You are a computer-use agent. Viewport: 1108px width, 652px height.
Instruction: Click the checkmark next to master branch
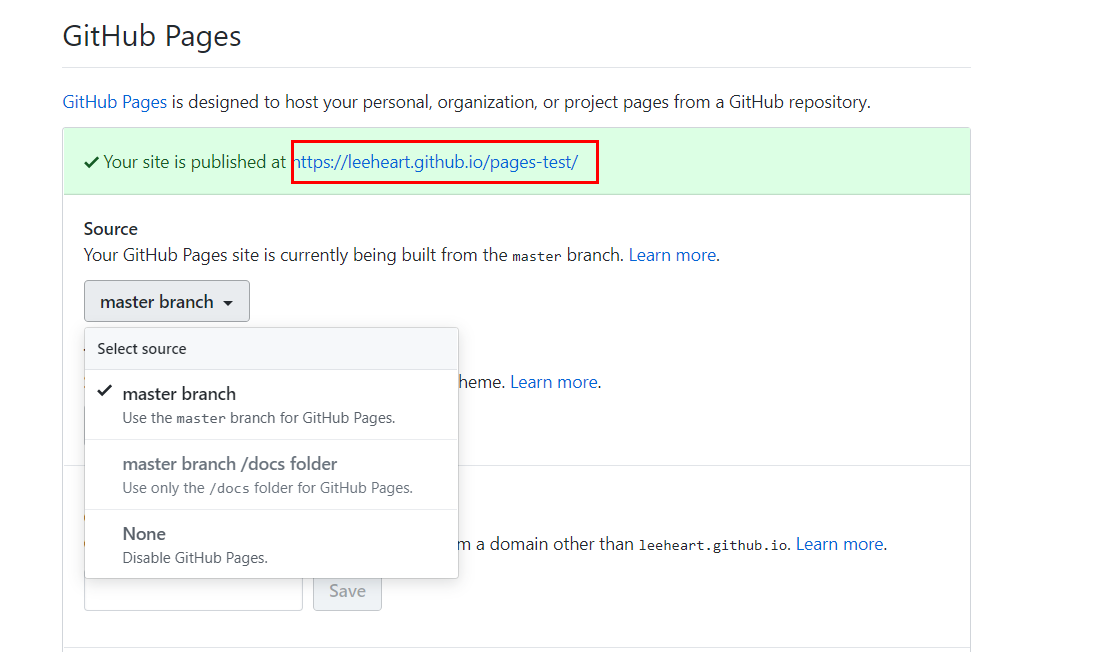click(105, 391)
